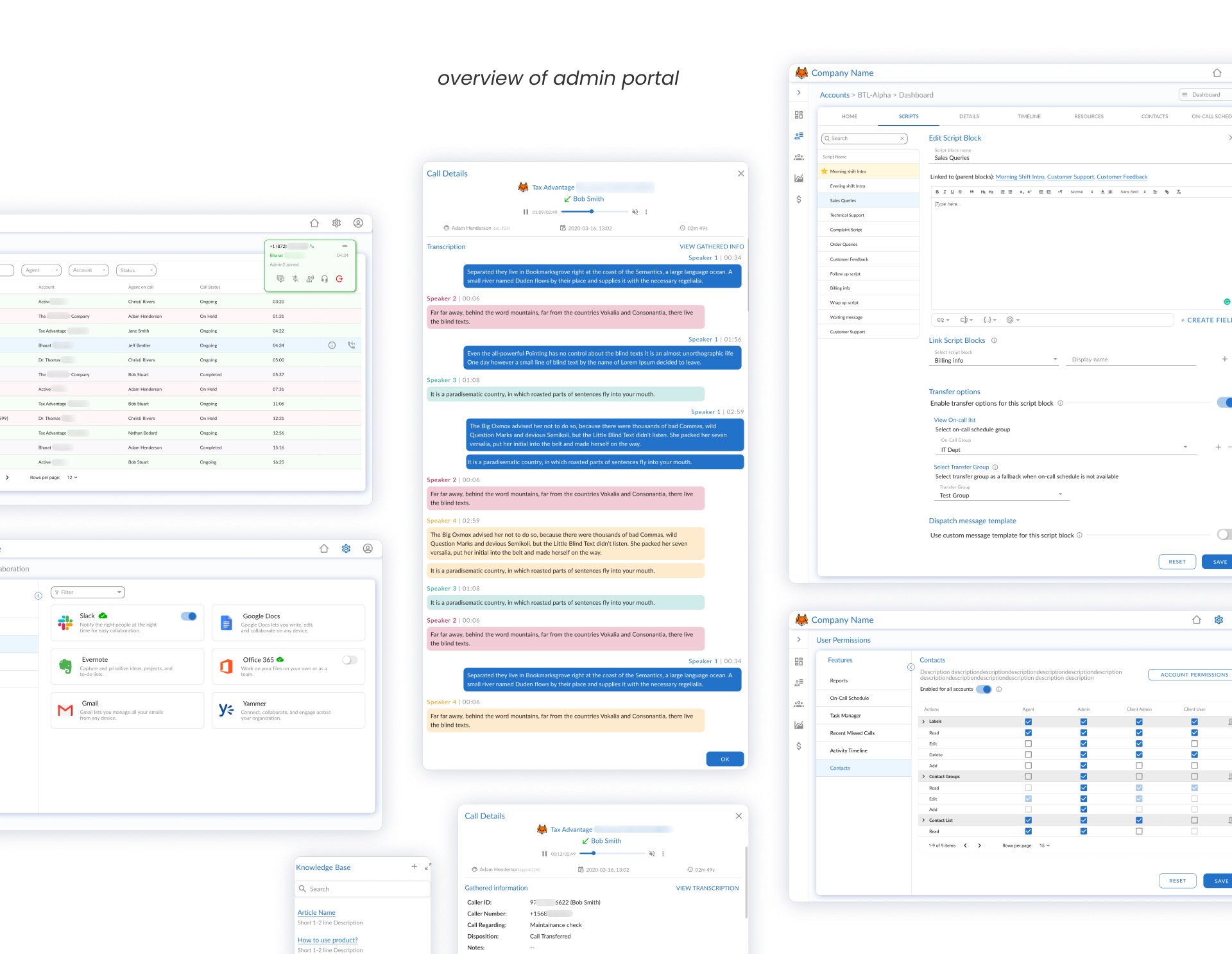Screen dimensions: 1232x954
Task: Select On-Call Schedule in Features list
Action: click(849, 698)
